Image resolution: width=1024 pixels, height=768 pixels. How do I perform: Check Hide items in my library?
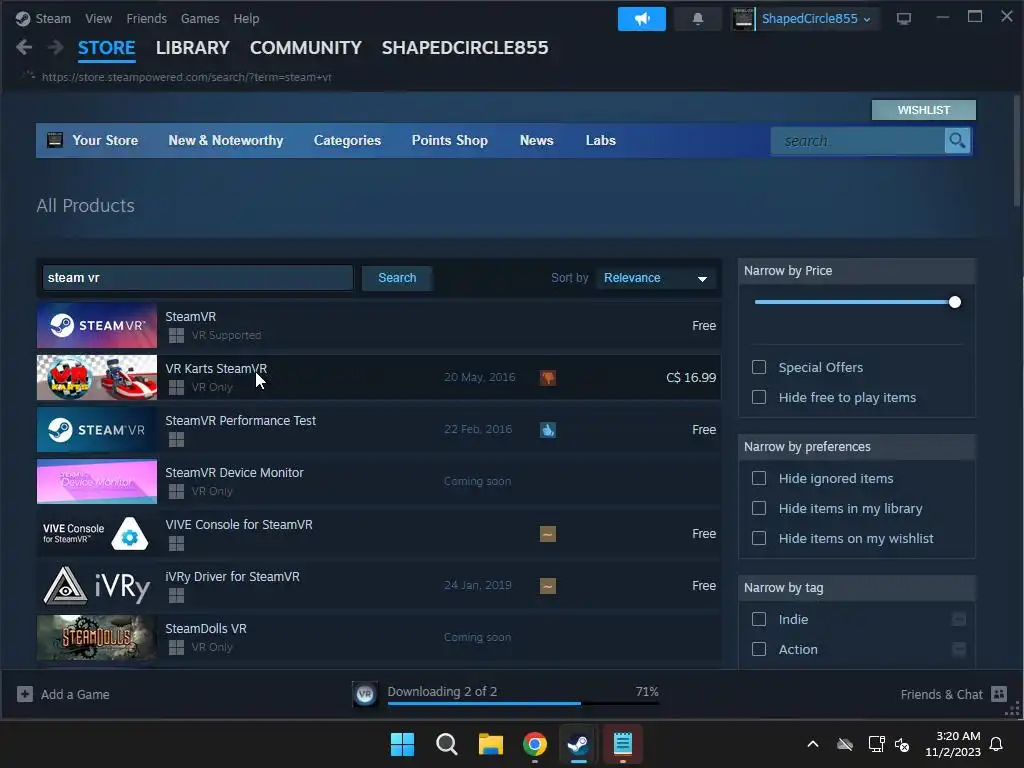[759, 508]
